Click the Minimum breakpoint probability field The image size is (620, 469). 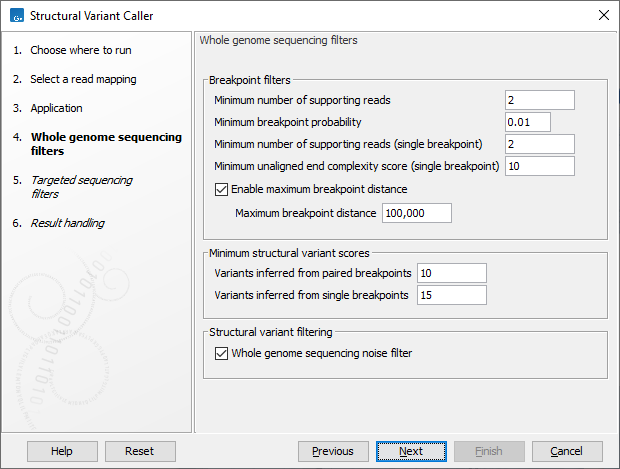[539, 122]
